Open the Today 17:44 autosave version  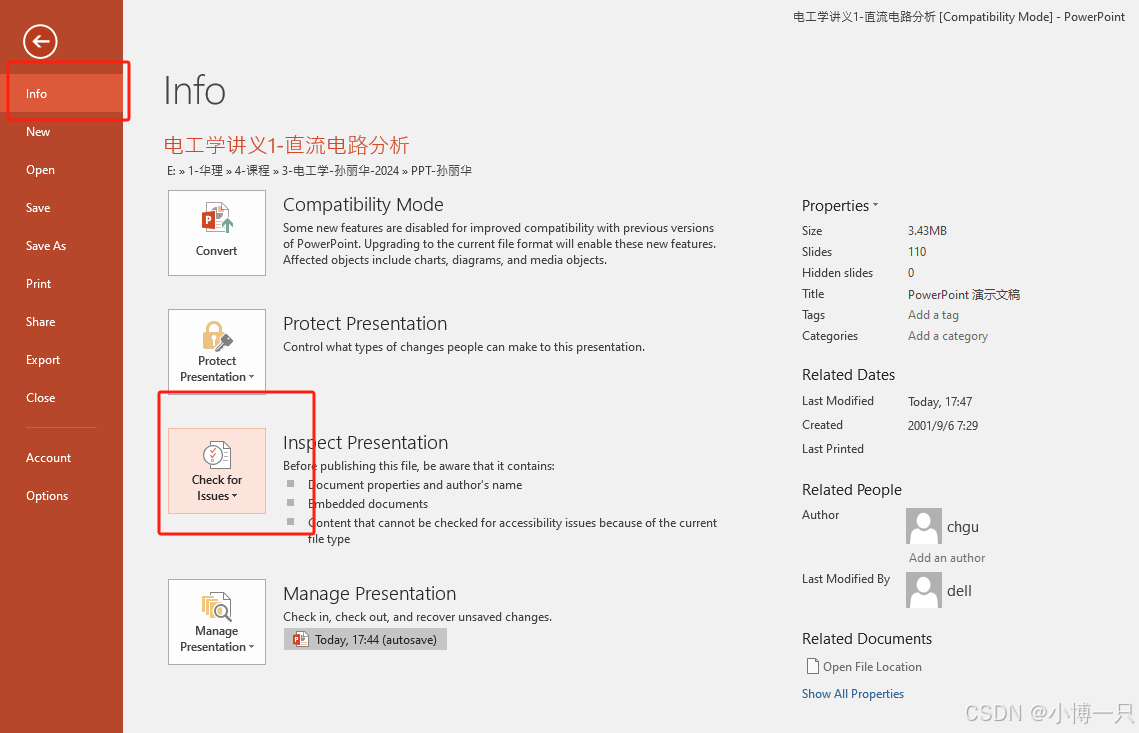[365, 639]
